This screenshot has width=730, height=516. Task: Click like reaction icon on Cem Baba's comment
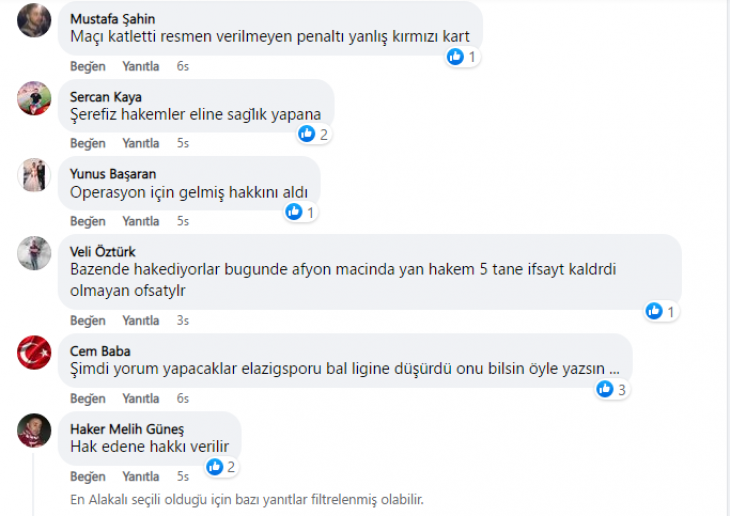coord(605,389)
